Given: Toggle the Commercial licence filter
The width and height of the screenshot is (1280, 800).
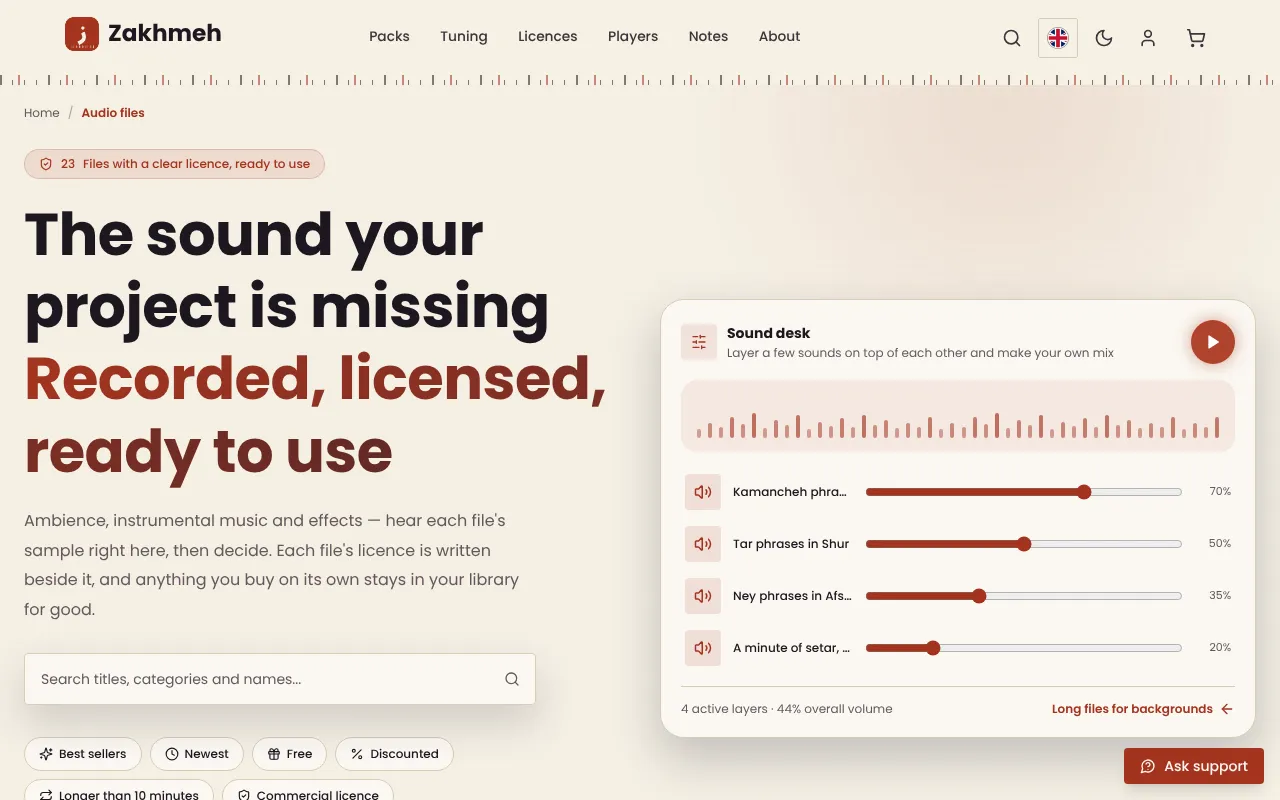Looking at the screenshot, I should pos(308,790).
